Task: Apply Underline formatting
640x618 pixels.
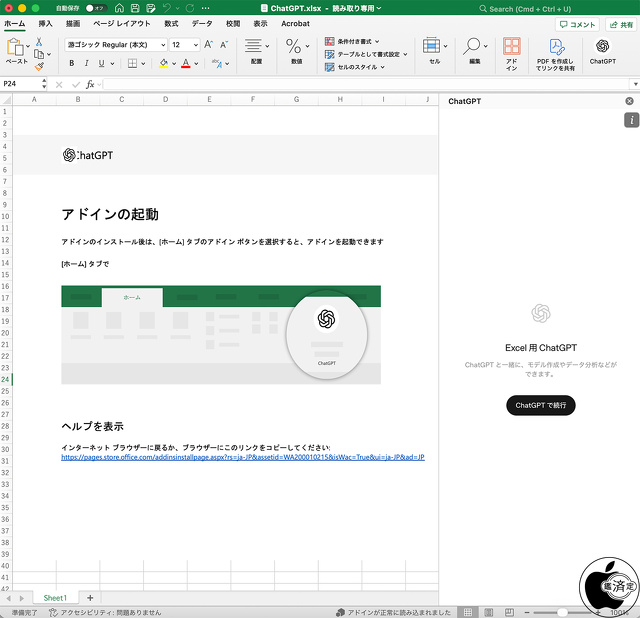Action: [x=101, y=63]
